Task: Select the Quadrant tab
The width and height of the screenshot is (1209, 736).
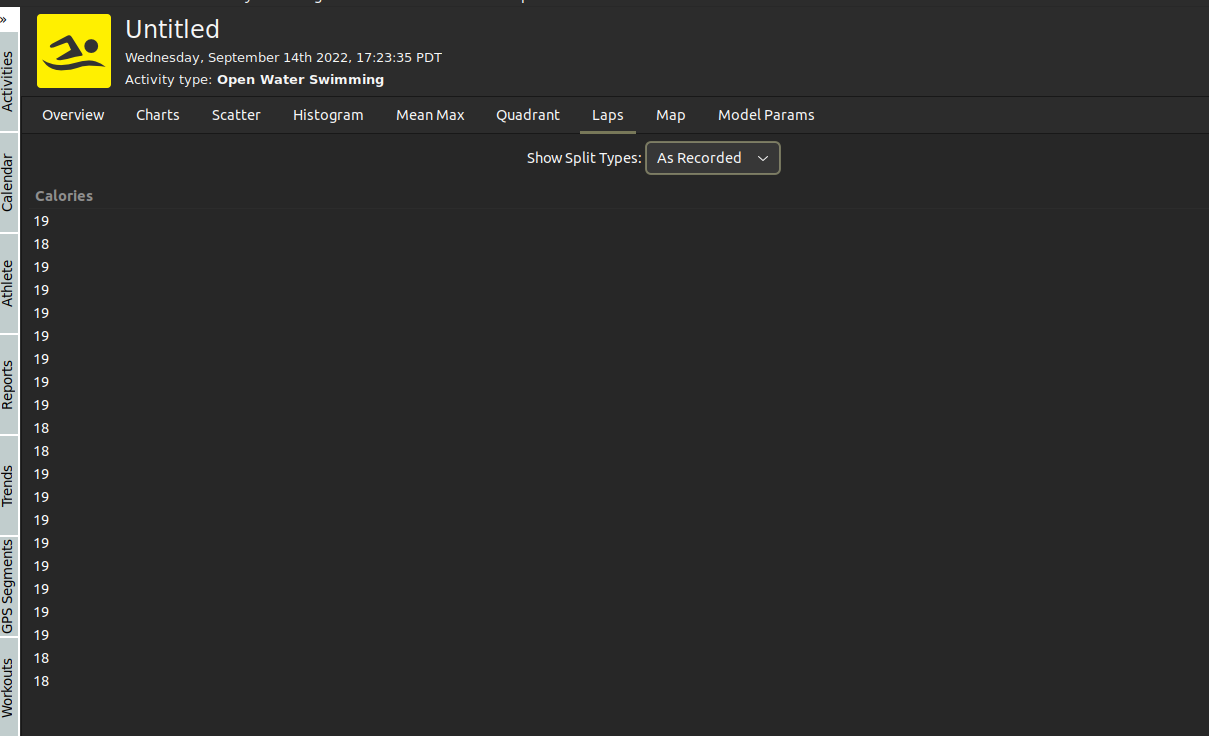Action: point(528,115)
